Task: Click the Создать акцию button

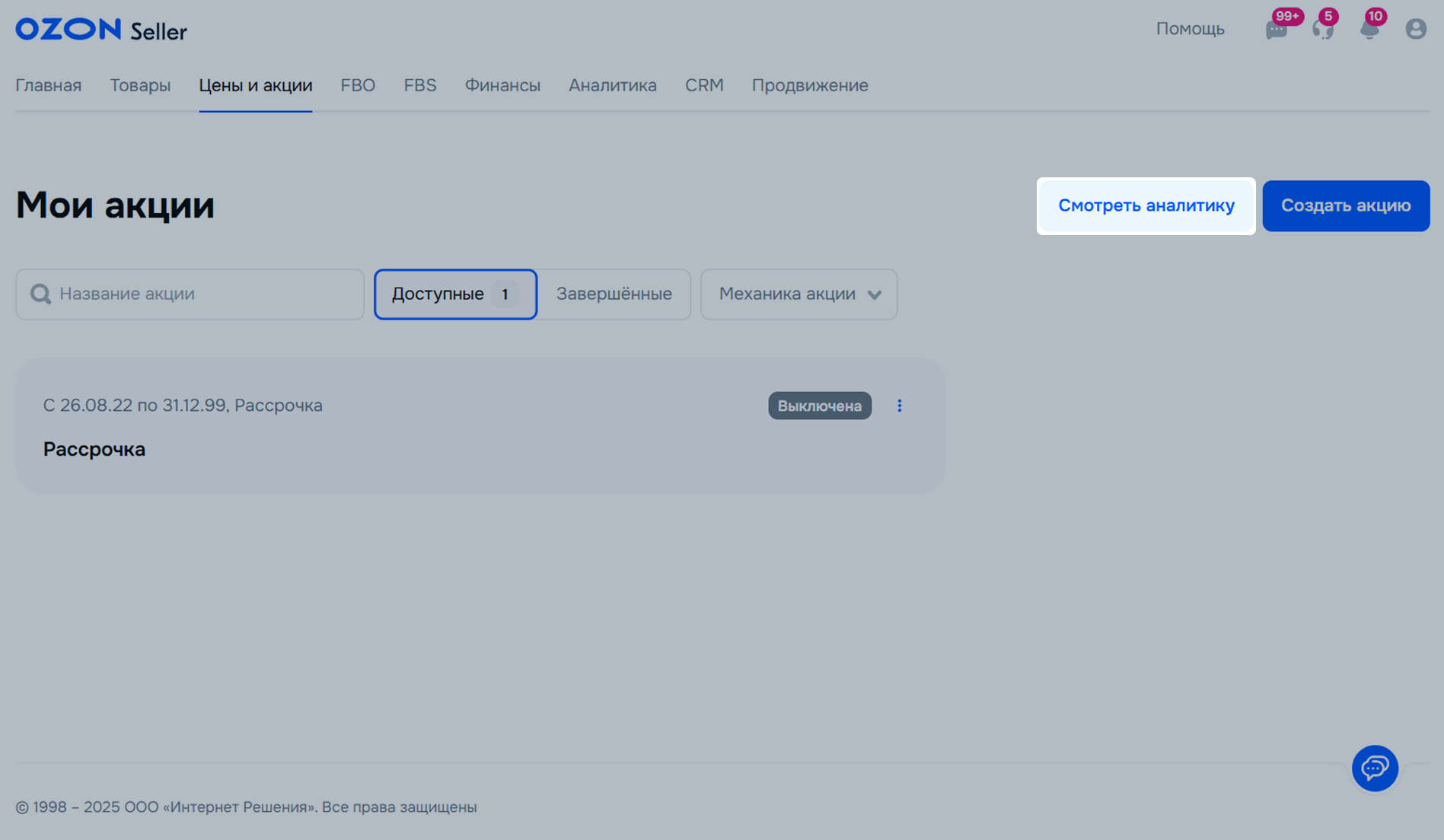Action: click(x=1345, y=205)
